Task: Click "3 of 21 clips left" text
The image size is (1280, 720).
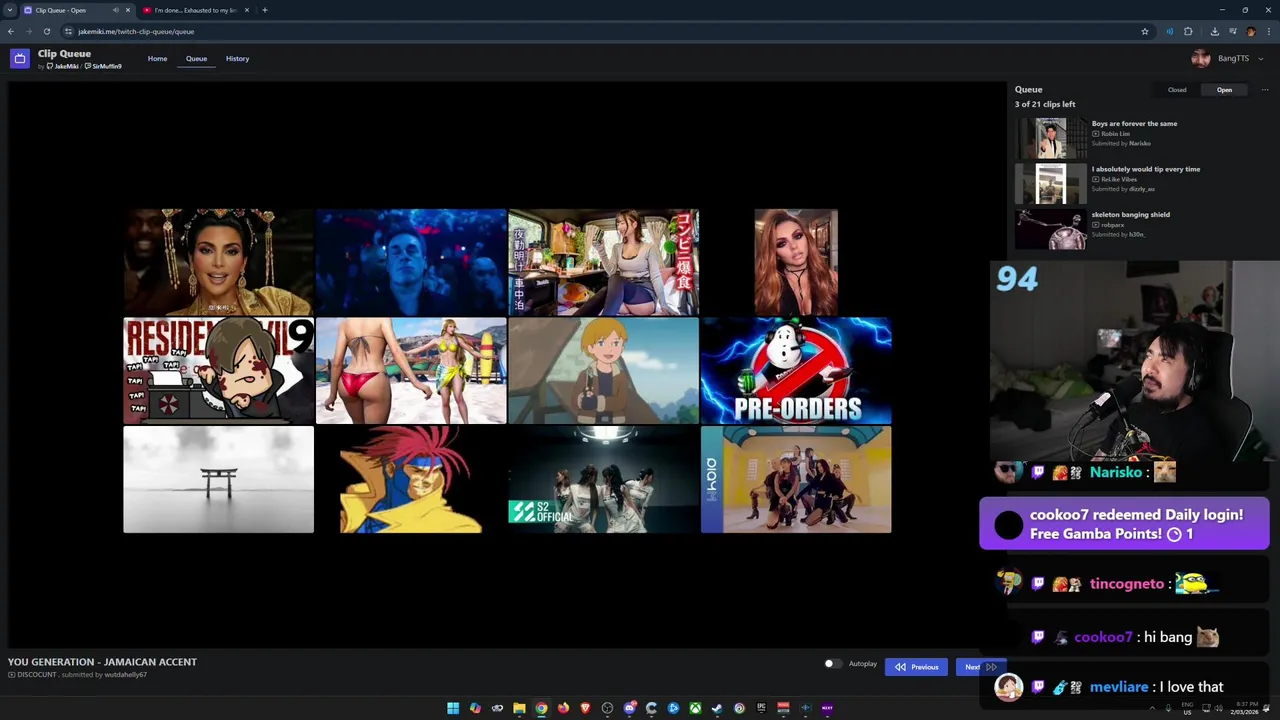Action: coord(1045,104)
